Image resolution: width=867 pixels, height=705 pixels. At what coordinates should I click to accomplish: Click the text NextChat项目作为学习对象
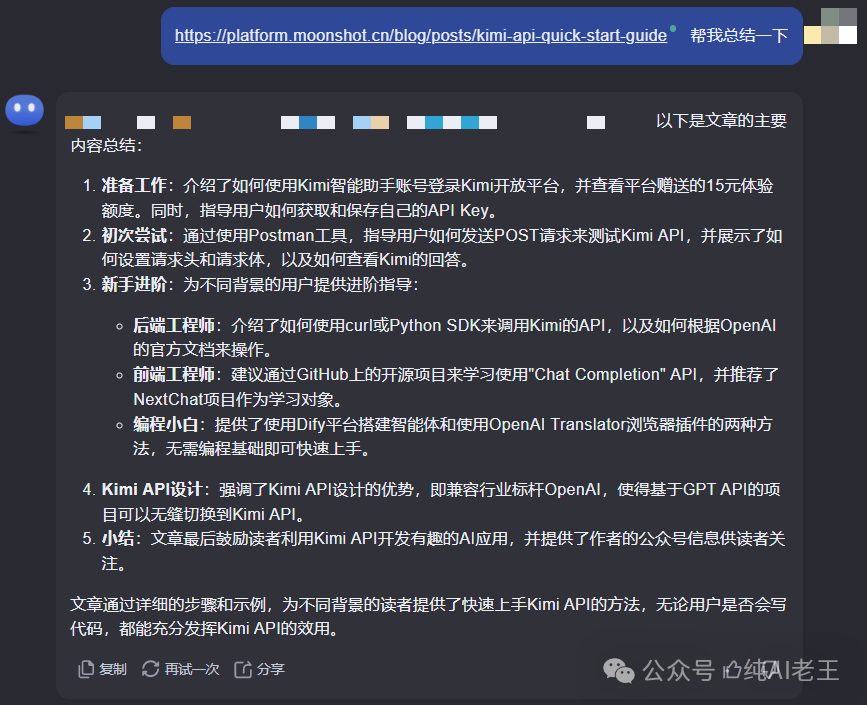[x=233, y=400]
